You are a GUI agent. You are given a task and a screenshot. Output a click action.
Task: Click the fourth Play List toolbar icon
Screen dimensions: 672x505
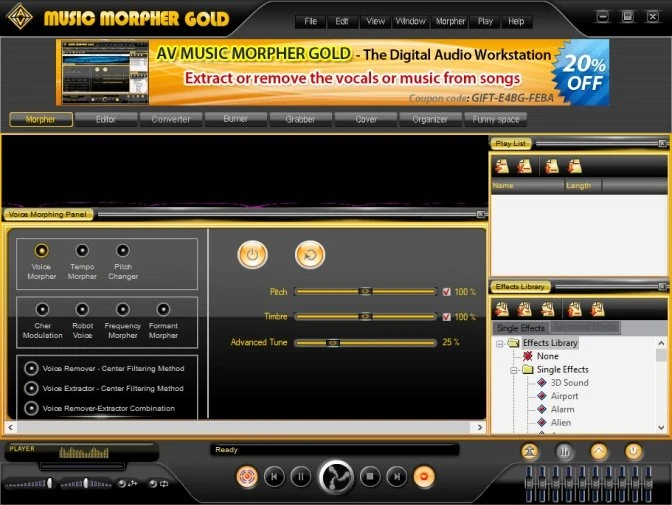pos(575,166)
